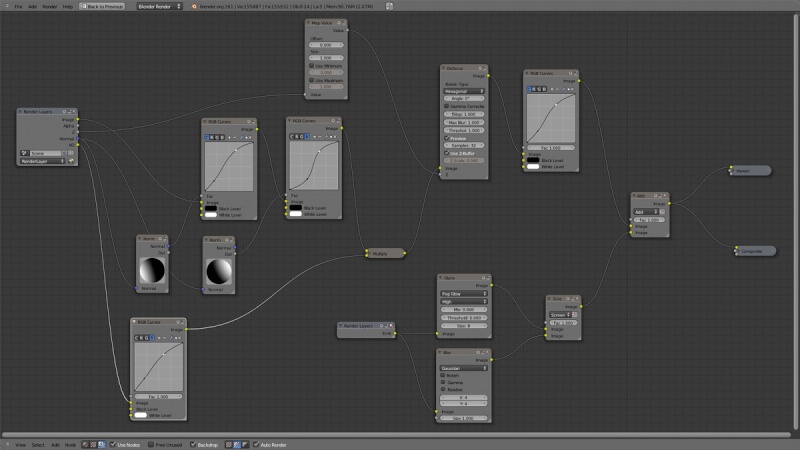
Task: Toggle Bokeh checkbox in Blur node
Action: tap(443, 375)
